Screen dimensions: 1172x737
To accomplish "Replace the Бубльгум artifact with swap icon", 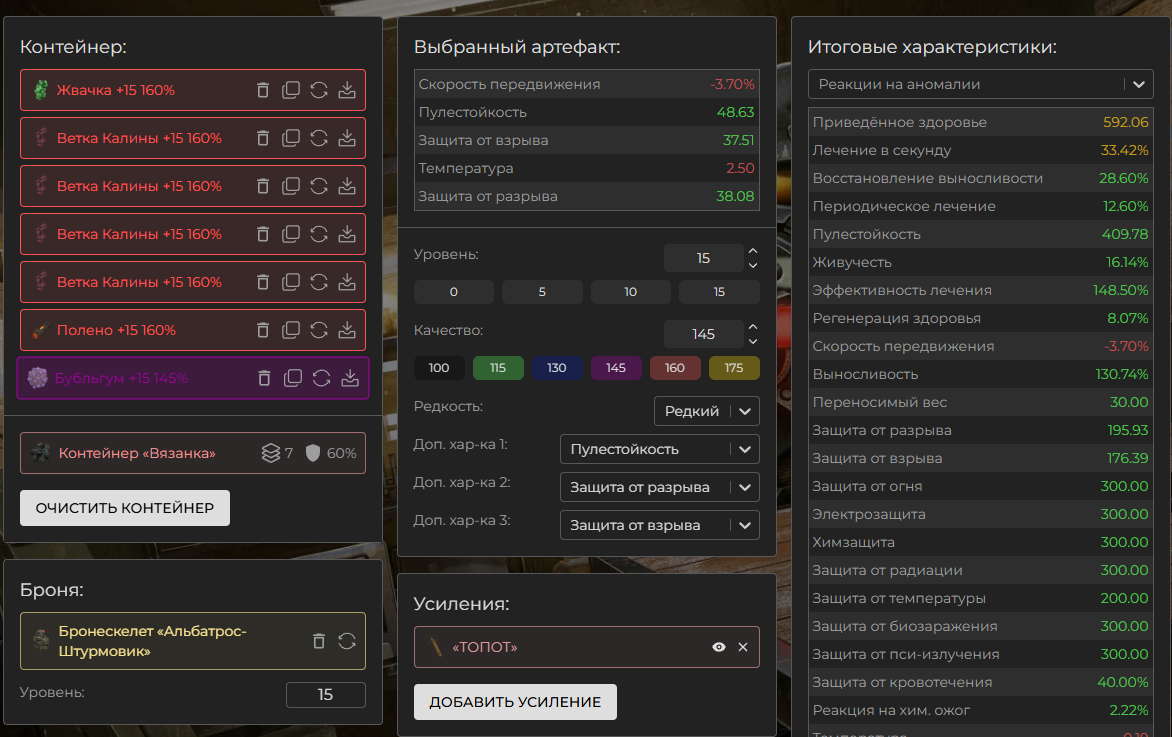I will click(x=322, y=378).
